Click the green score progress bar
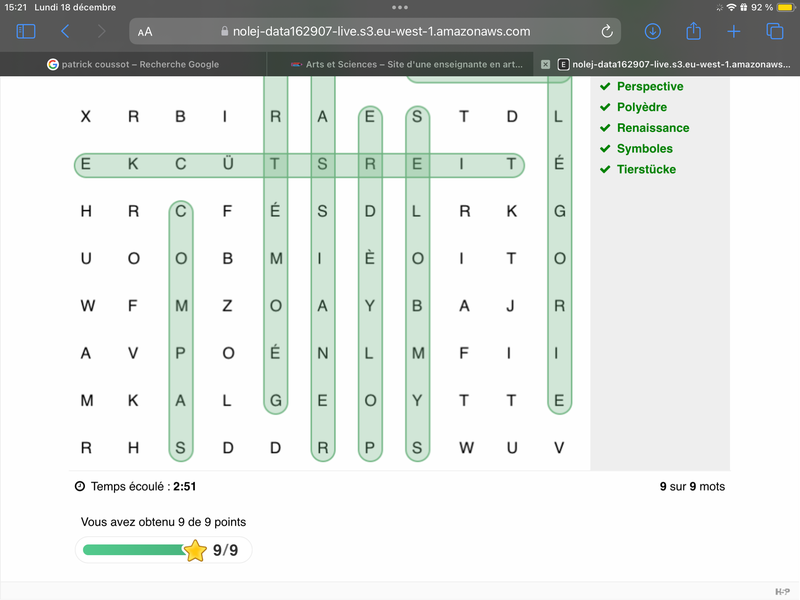This screenshot has width=800, height=600. pos(135,550)
